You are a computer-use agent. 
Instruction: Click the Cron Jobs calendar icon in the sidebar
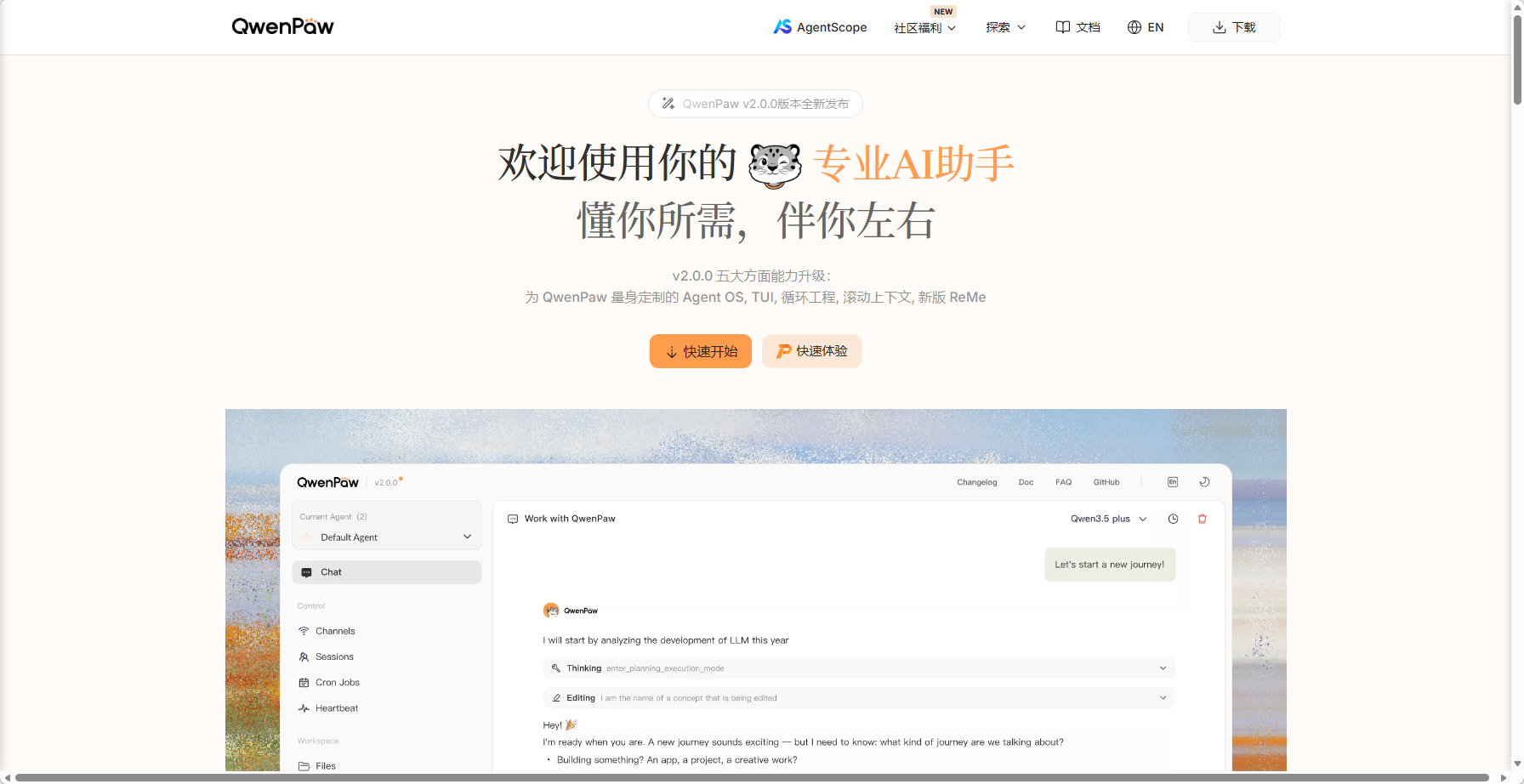click(x=304, y=683)
